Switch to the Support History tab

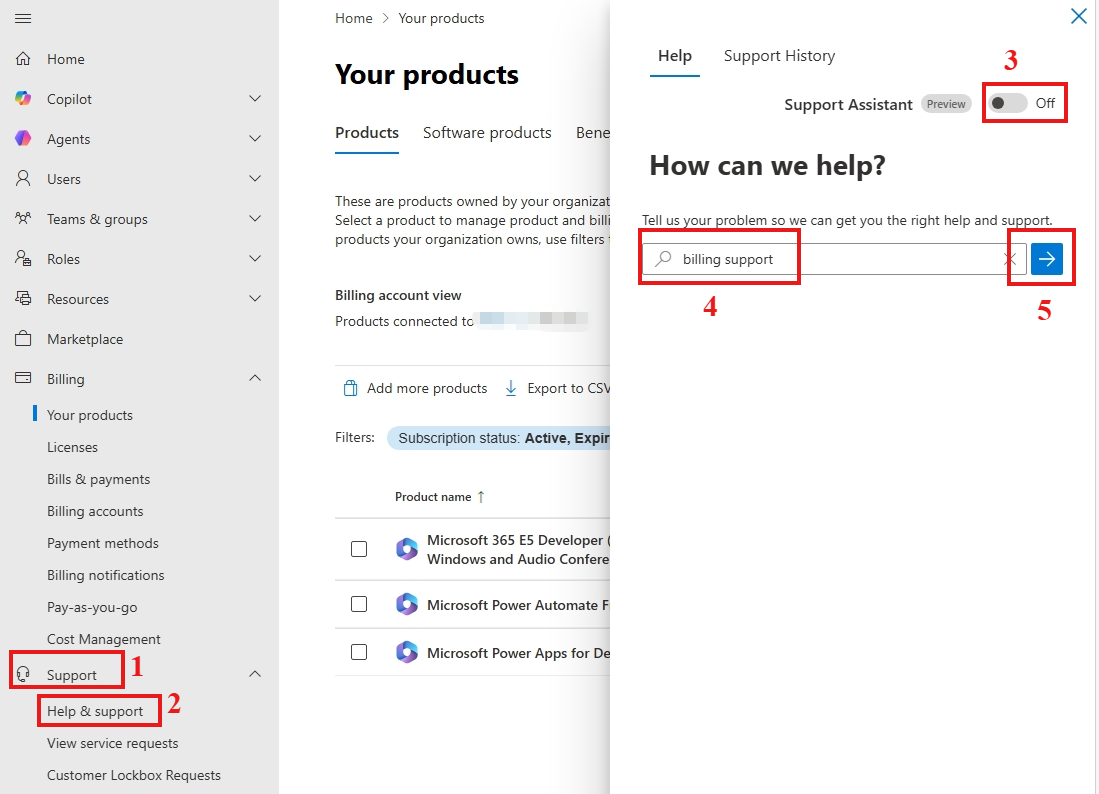pos(779,56)
